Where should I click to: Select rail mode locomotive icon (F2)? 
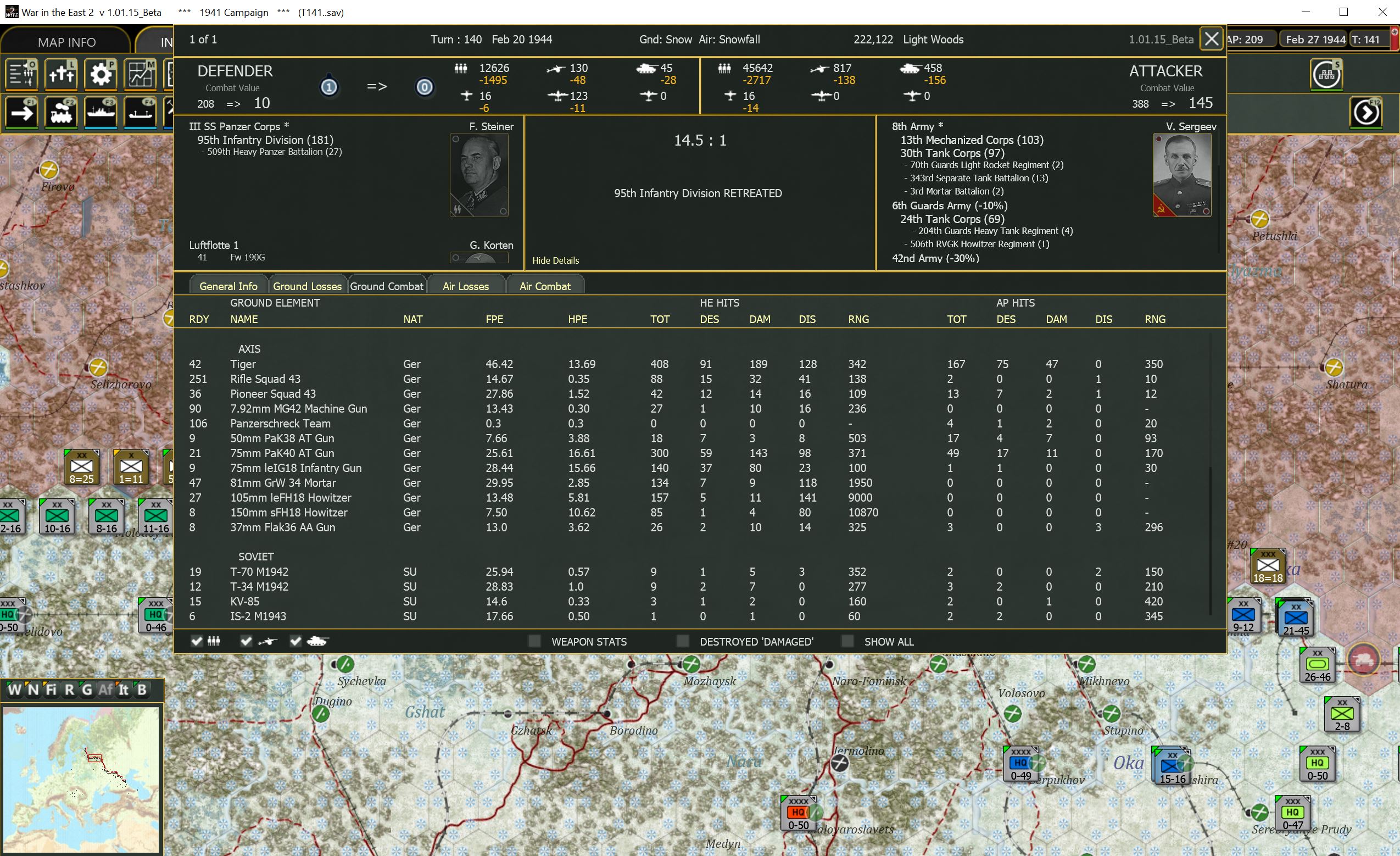tap(62, 113)
